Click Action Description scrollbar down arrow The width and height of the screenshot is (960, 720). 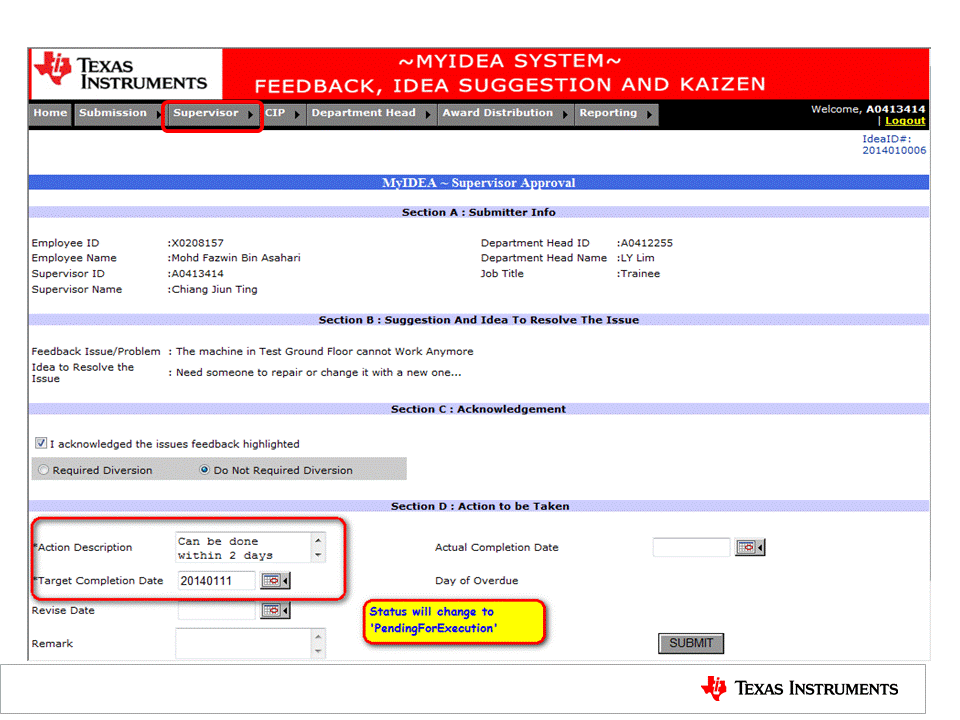(318, 556)
